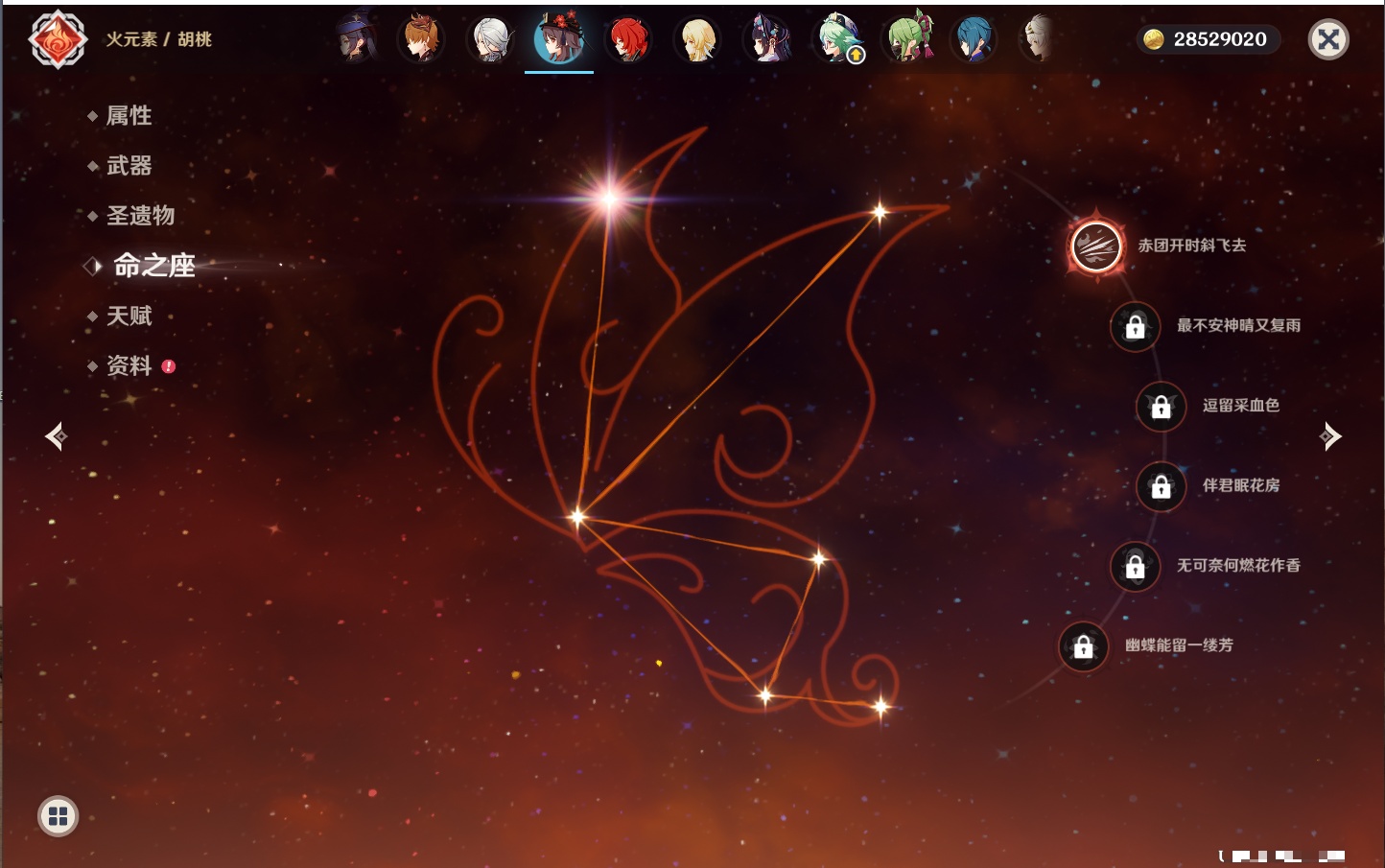1385x868 pixels.
Task: Open the unlocked constellation node 赤团开时斜飞去
Action: [x=1096, y=246]
